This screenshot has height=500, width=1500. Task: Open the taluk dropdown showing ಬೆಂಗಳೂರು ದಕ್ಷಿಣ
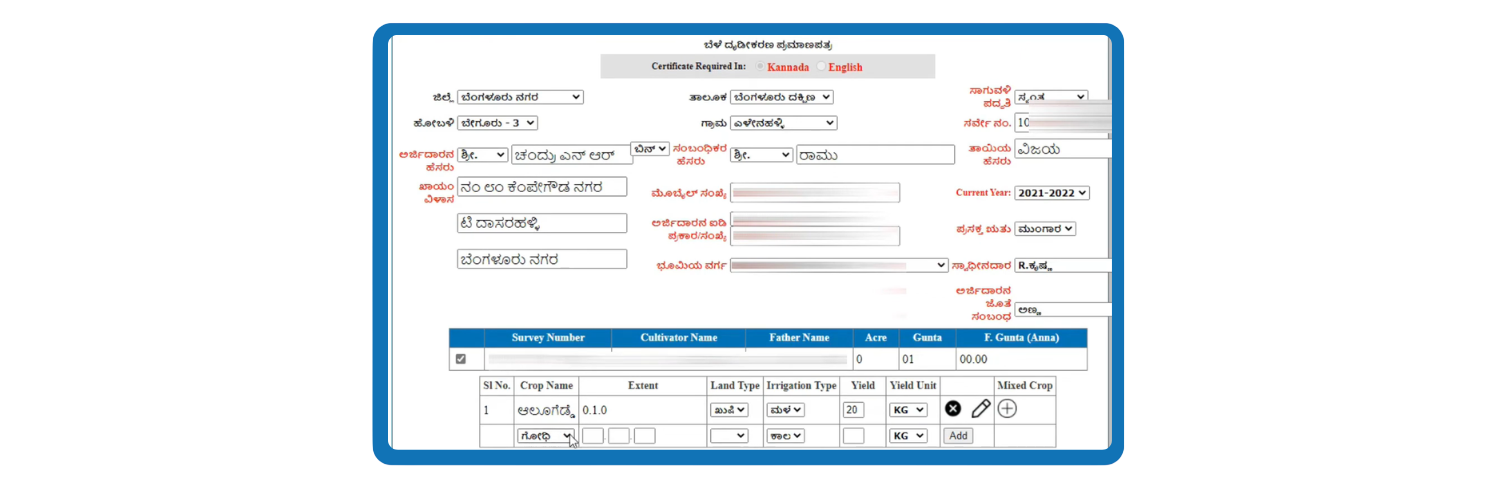[781, 97]
